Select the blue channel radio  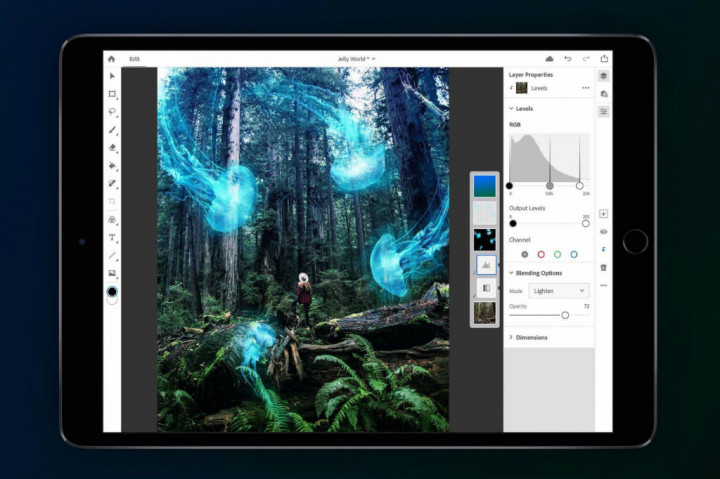(x=574, y=254)
